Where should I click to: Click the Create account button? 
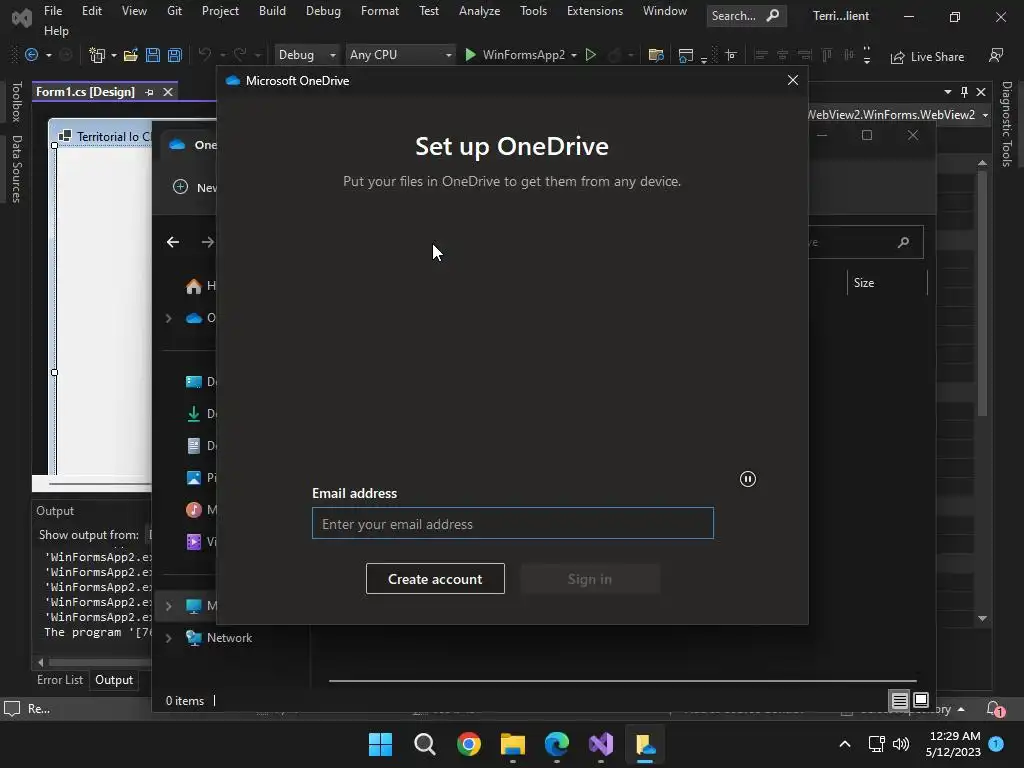(435, 579)
